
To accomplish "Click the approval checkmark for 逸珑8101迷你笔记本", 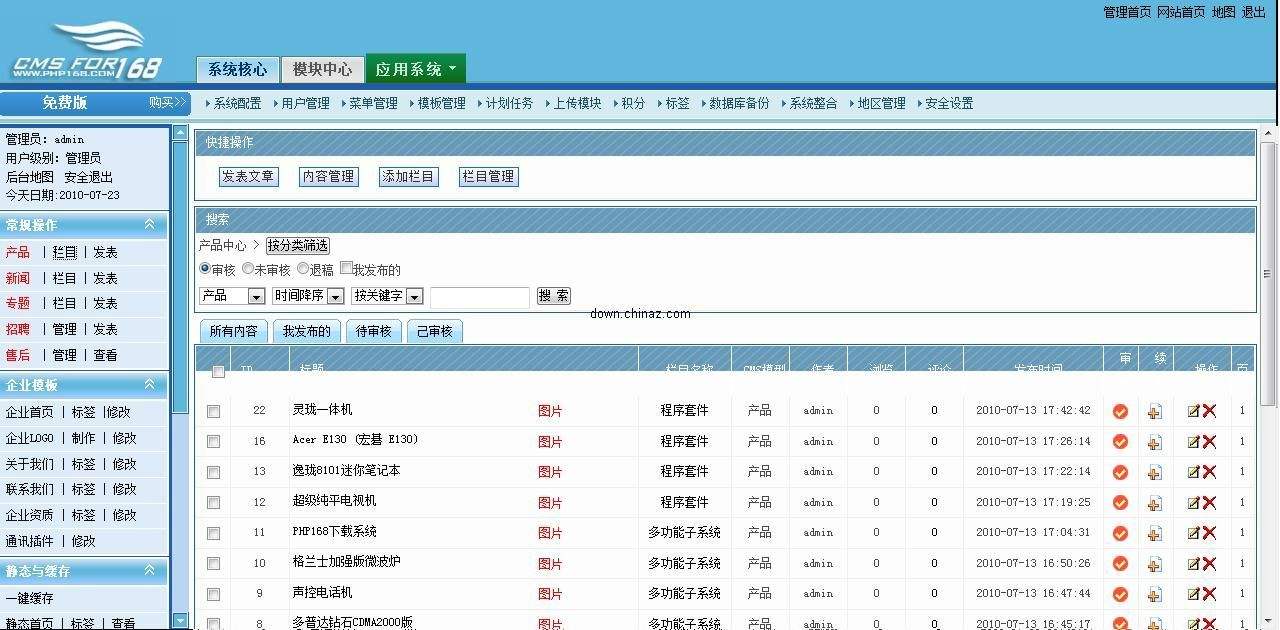I will pos(1120,472).
